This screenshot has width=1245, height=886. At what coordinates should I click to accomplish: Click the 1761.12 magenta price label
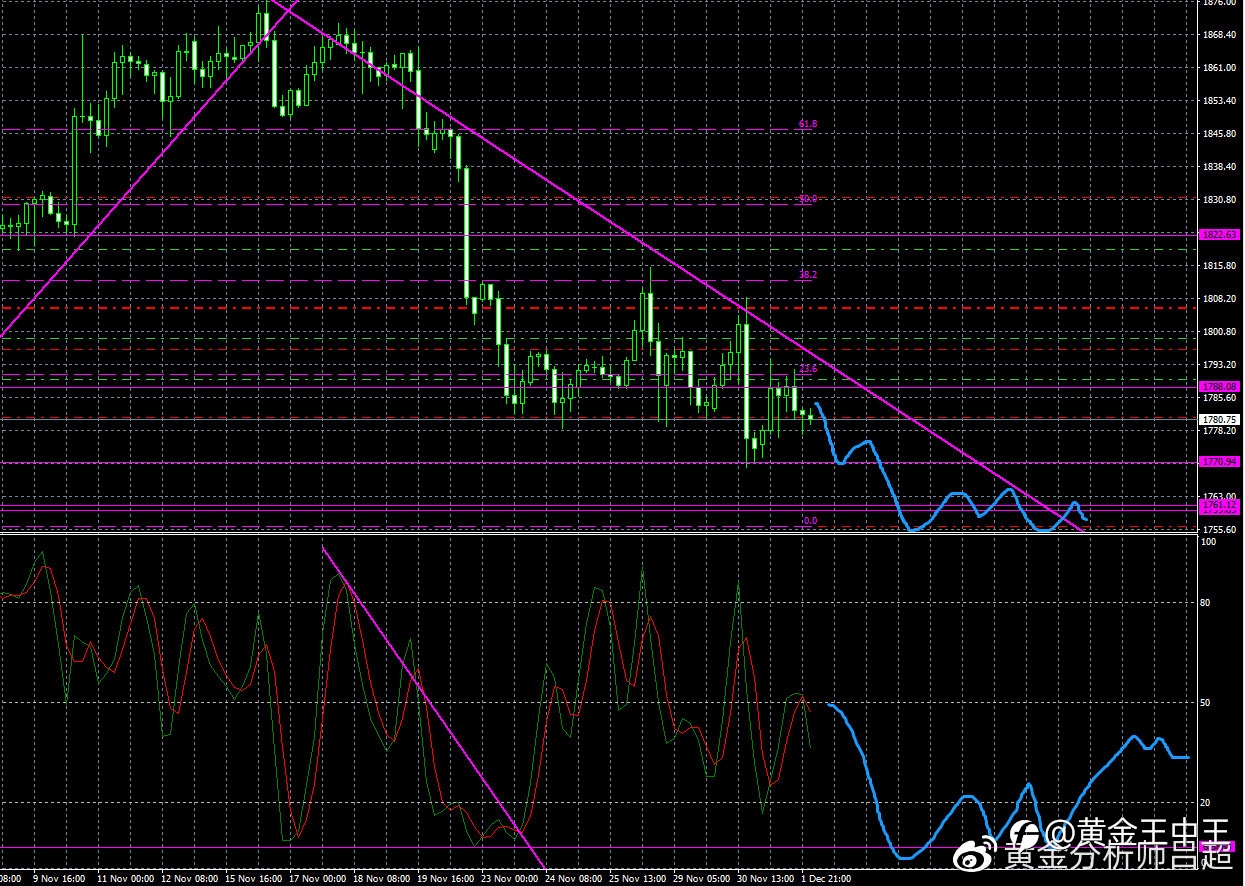click(1220, 505)
